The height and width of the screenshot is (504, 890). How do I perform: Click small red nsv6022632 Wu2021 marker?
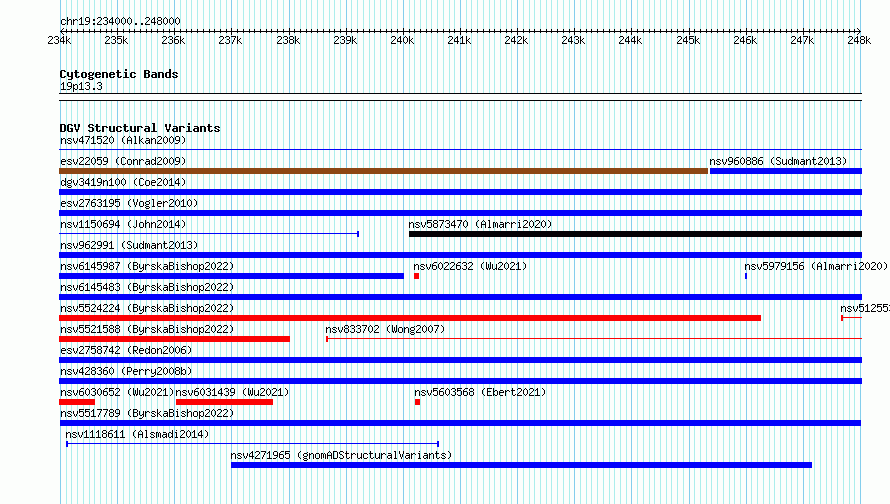tap(416, 276)
